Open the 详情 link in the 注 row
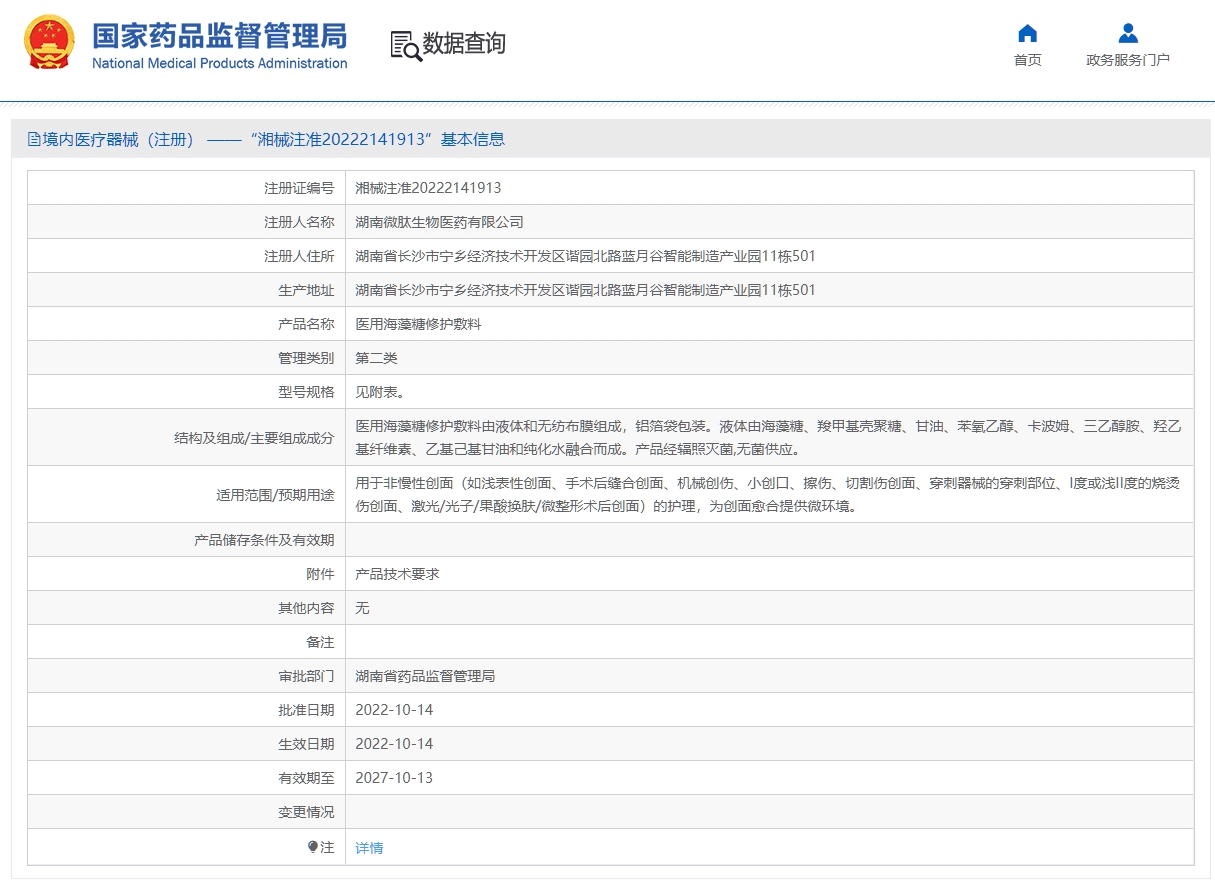The width and height of the screenshot is (1215, 892). [x=369, y=848]
